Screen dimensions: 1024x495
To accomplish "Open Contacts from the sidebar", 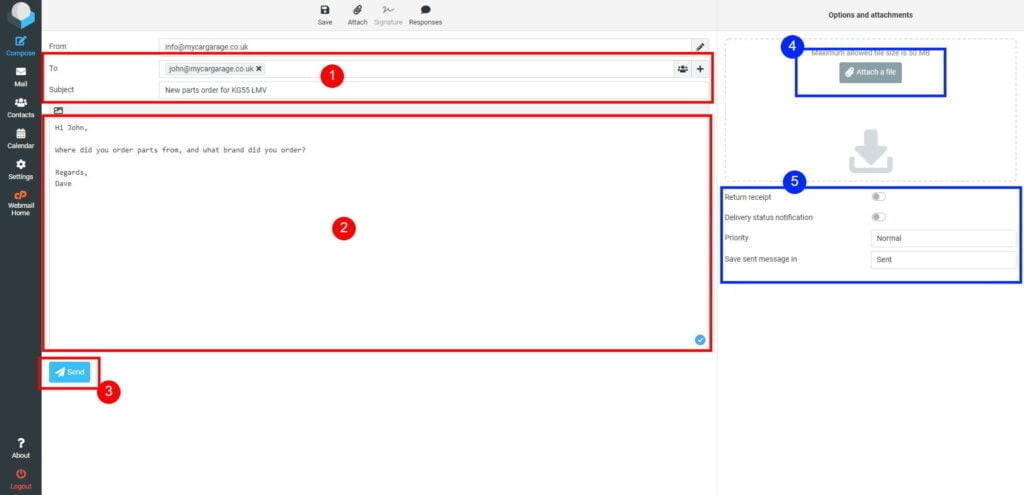I will pyautogui.click(x=20, y=107).
